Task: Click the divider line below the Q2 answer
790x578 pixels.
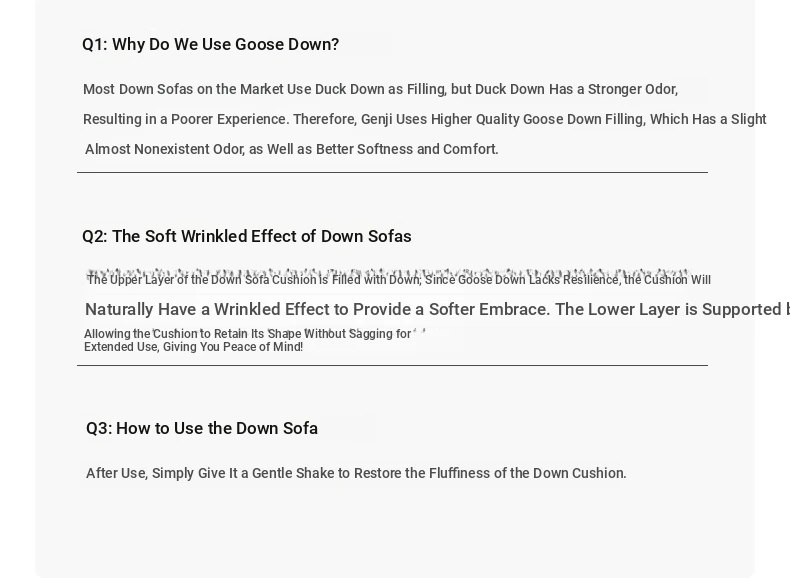Action: pos(392,365)
